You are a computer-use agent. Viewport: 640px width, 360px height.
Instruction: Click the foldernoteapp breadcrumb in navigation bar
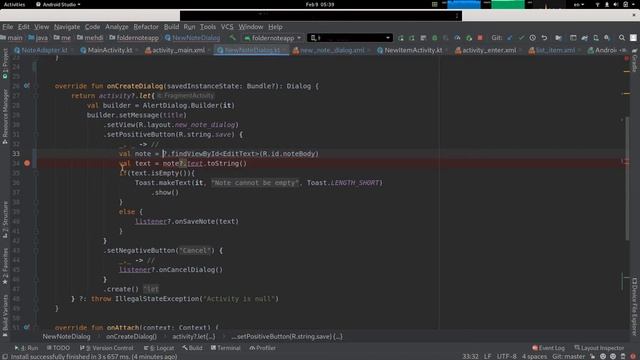coord(134,38)
